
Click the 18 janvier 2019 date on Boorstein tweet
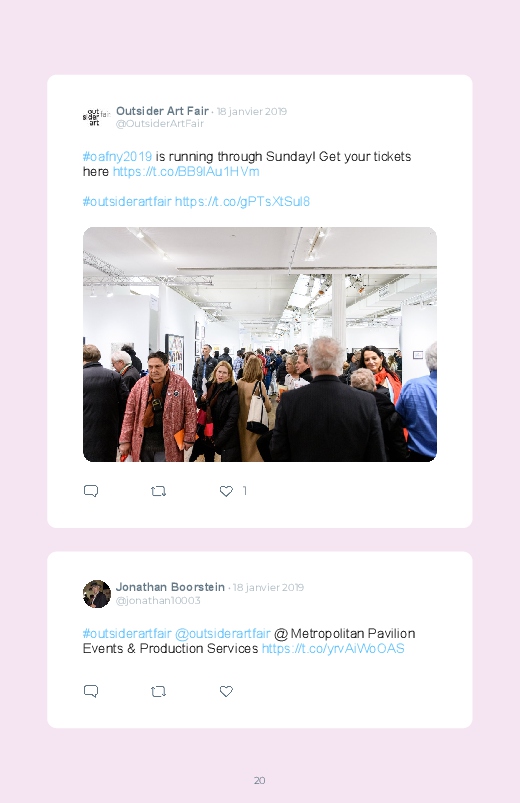point(268,587)
